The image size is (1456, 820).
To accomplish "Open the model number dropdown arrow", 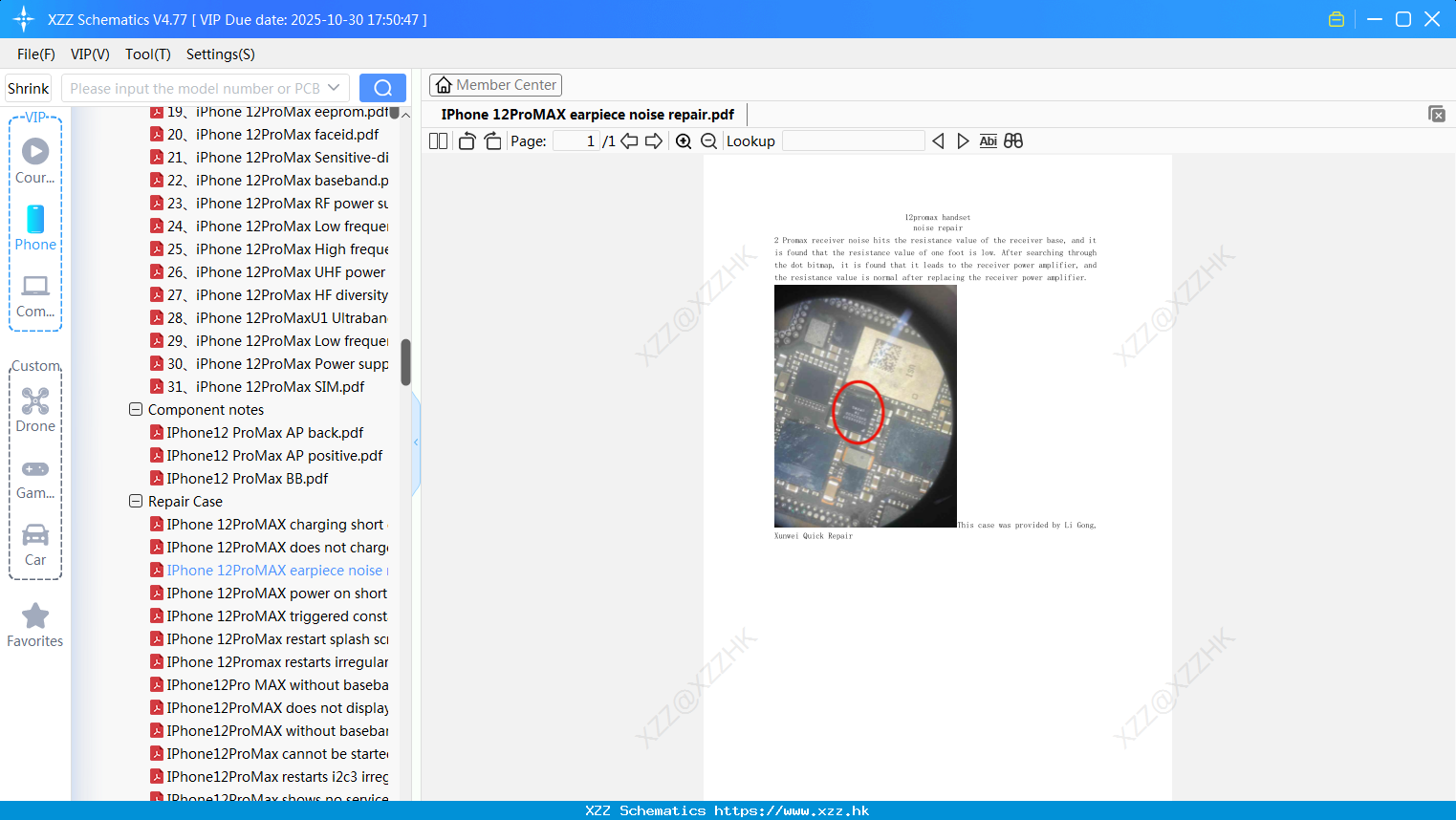I will tap(334, 88).
